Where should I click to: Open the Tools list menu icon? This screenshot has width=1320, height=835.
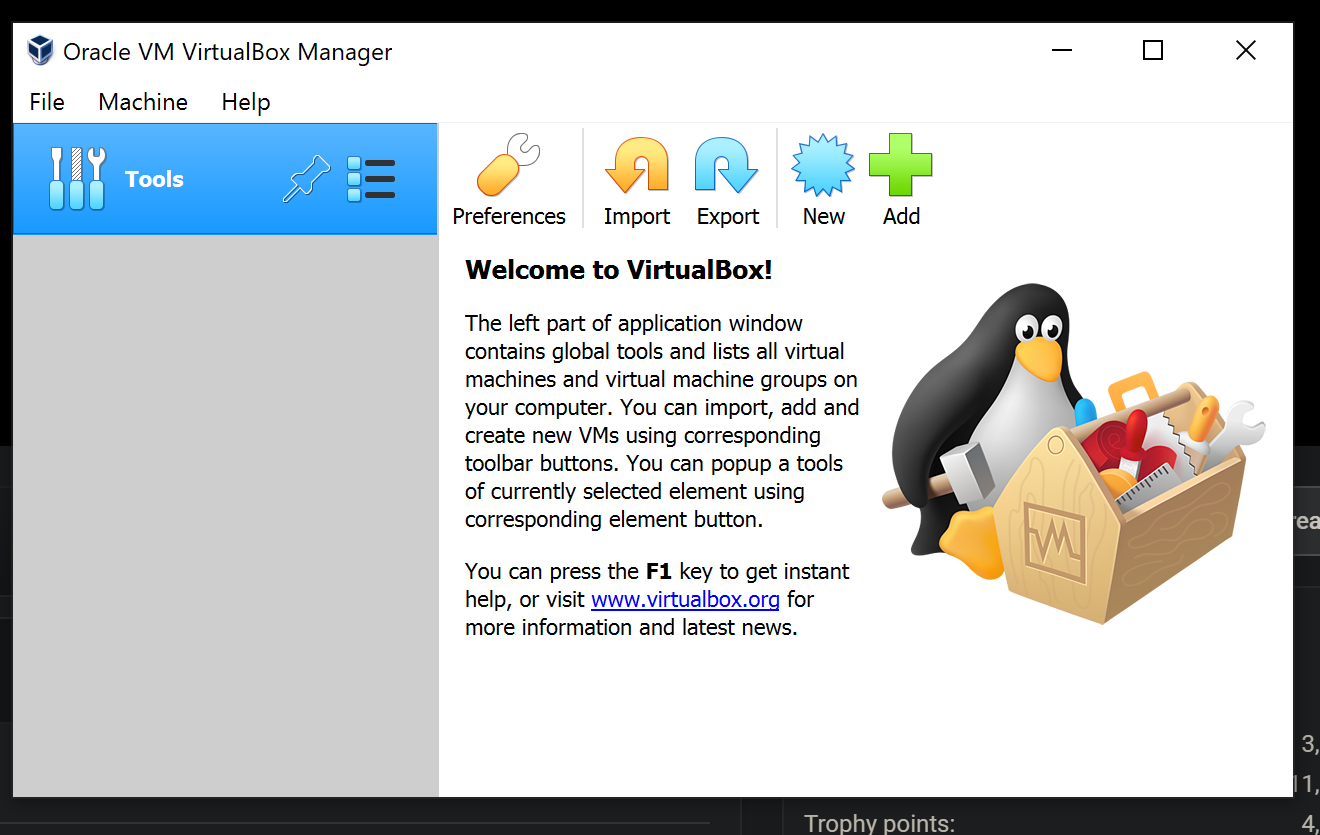coord(371,180)
